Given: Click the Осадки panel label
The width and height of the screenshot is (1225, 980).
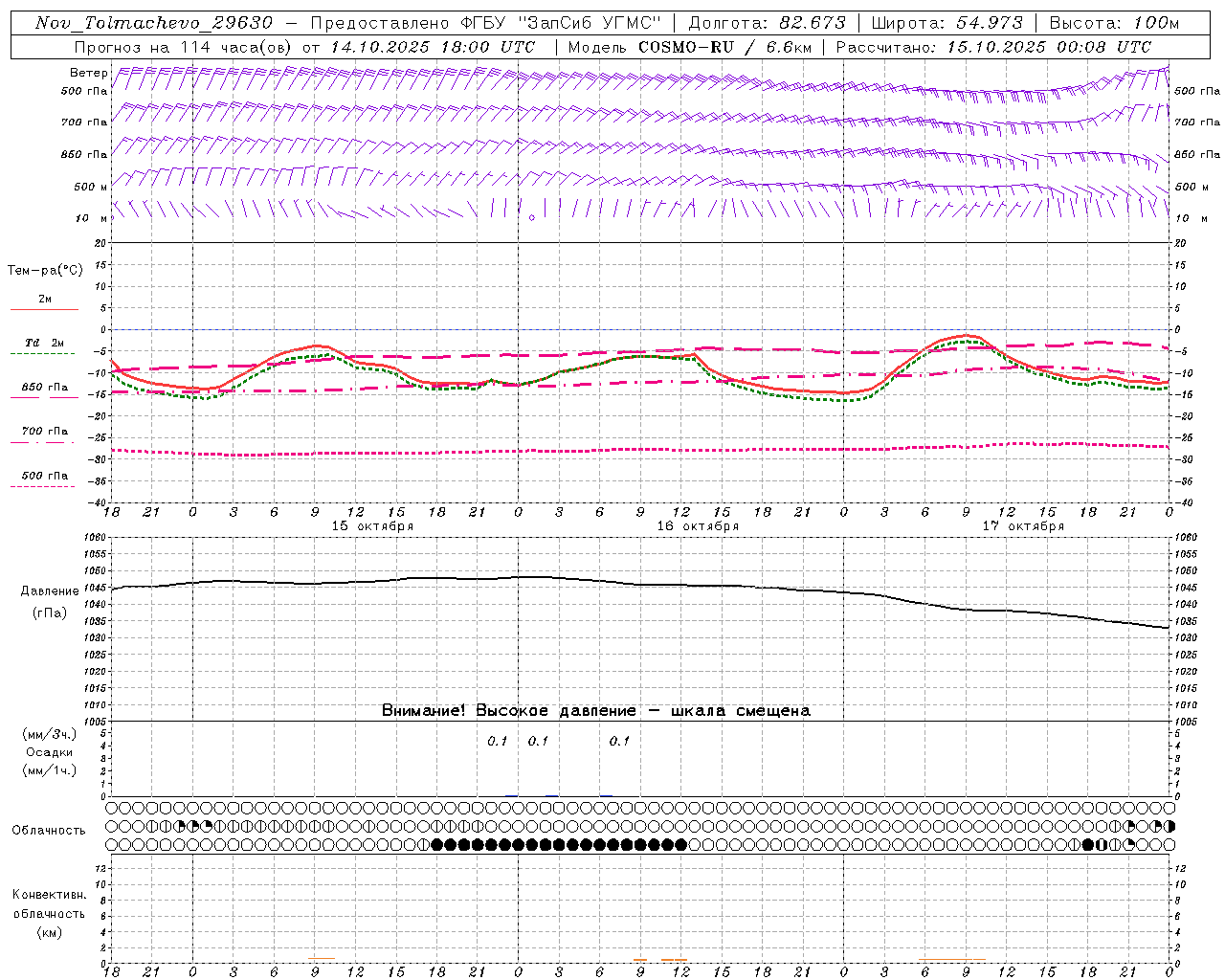Looking at the screenshot, I should tap(49, 752).
